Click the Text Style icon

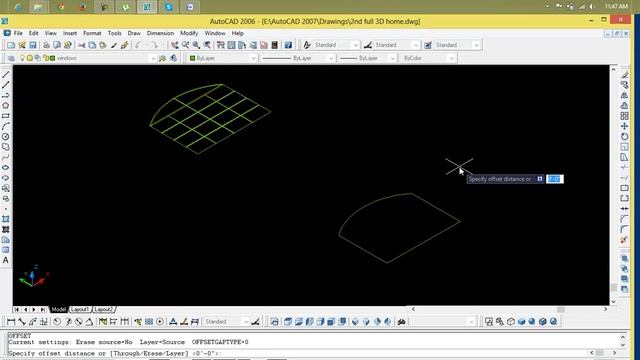click(307, 45)
